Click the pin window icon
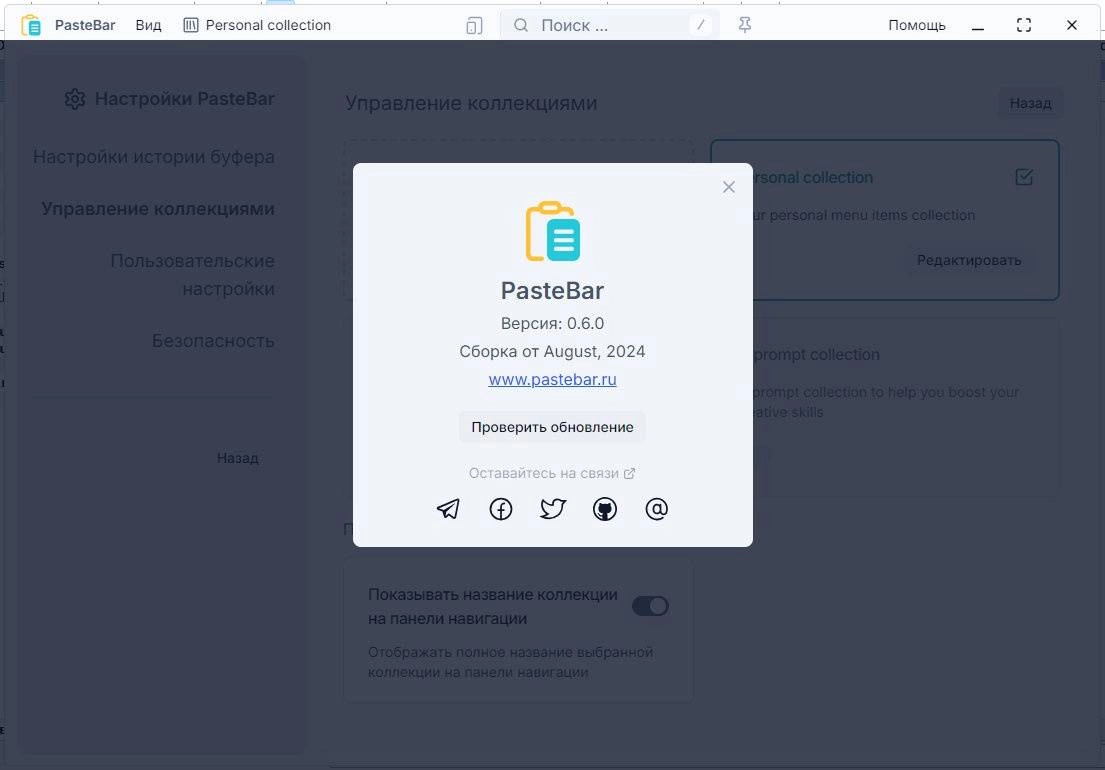1105x770 pixels. coord(744,25)
